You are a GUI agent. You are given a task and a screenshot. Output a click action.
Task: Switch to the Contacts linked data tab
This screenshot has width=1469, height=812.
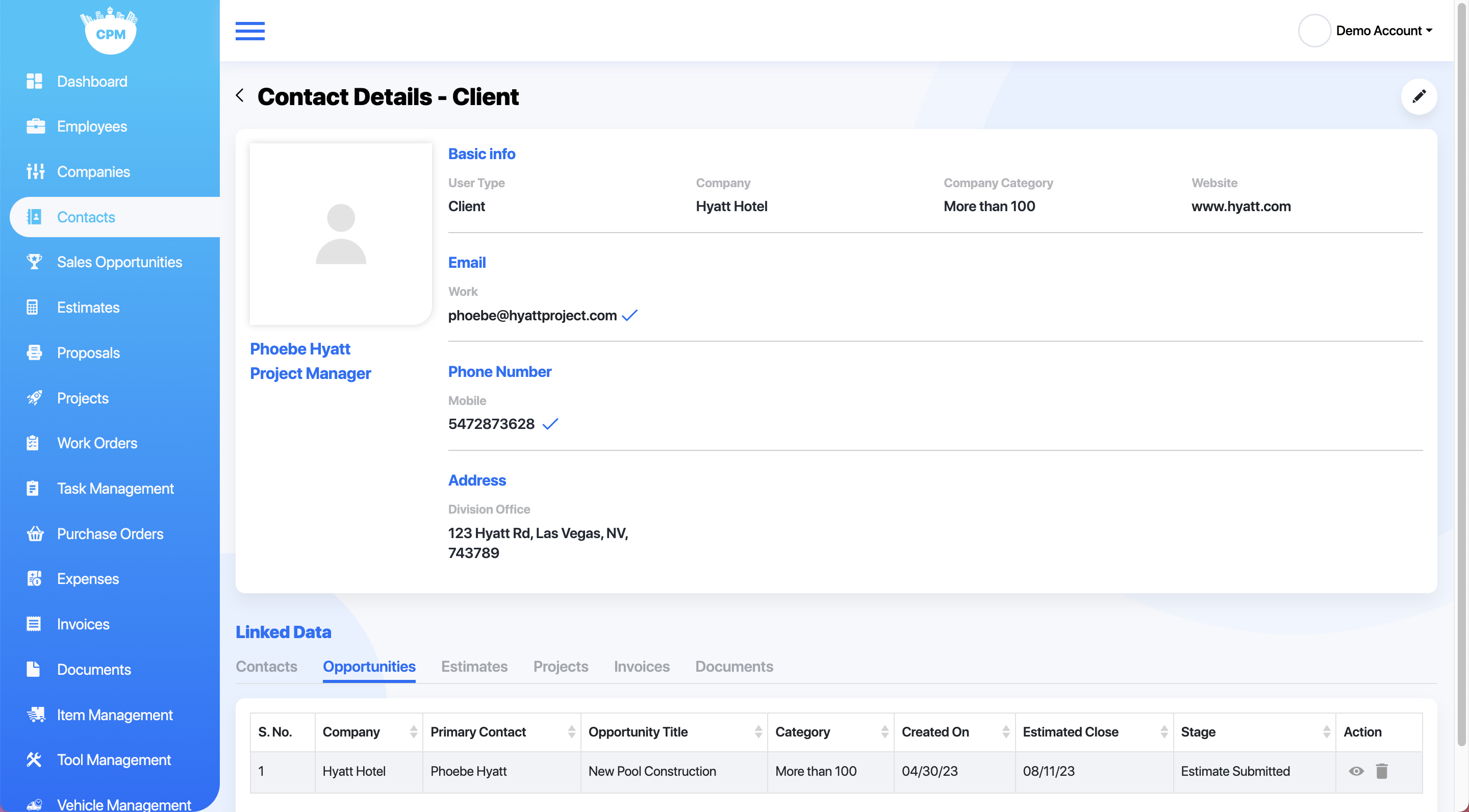[266, 667]
